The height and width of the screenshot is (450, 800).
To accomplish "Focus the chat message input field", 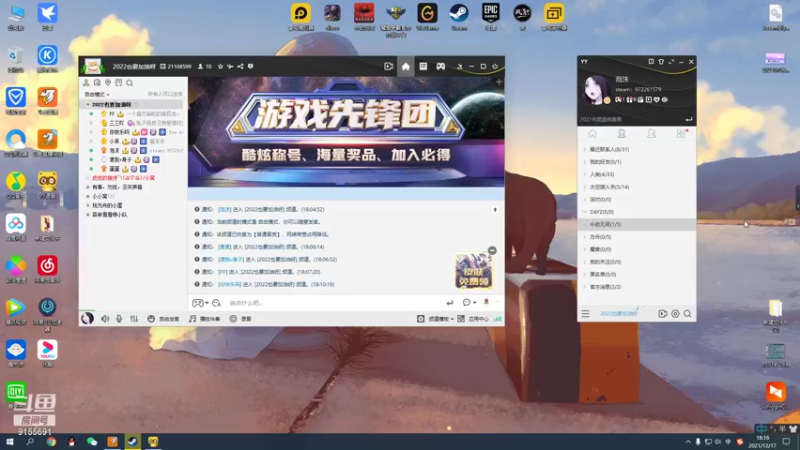I will (x=334, y=303).
